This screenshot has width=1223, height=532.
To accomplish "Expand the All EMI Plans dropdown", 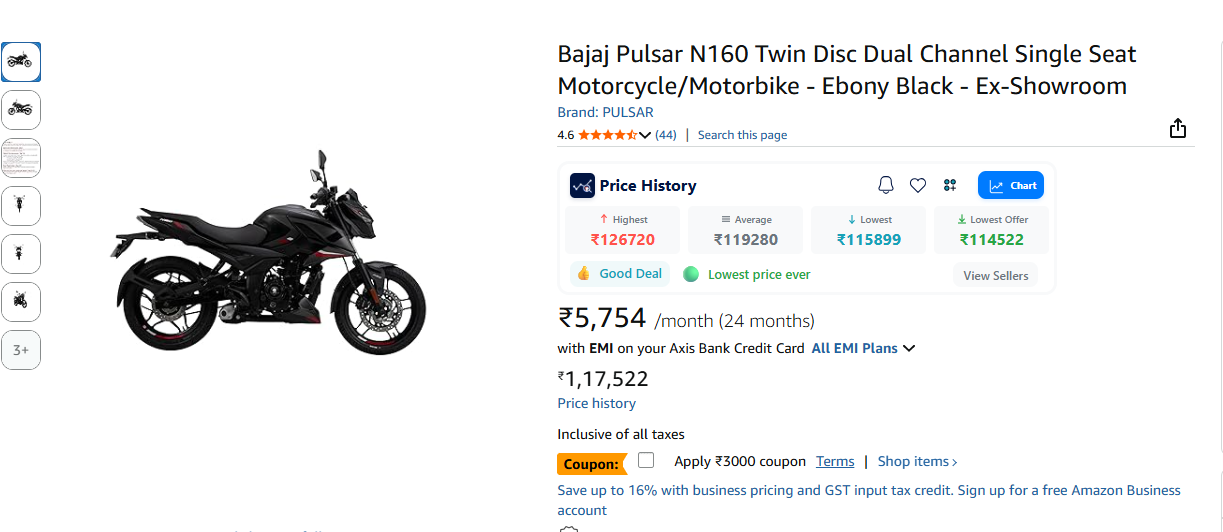I will tap(864, 348).
